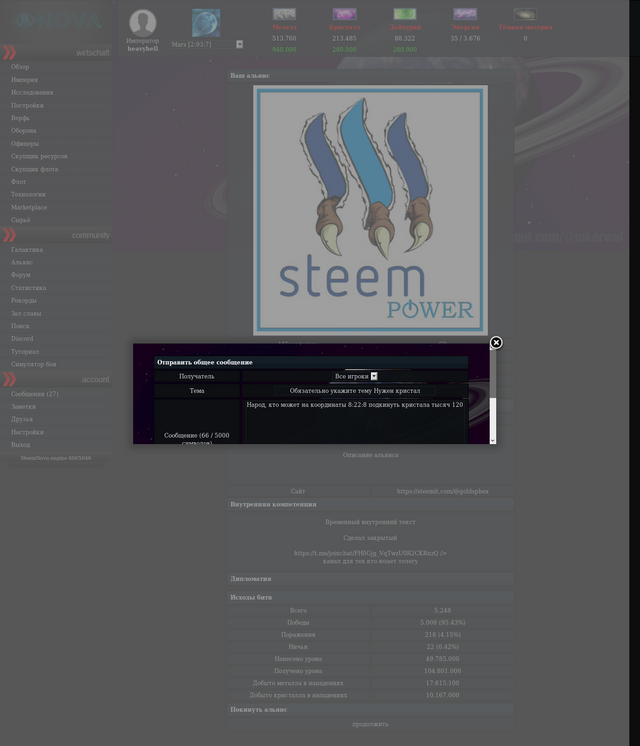Click the red arrows beside wirtschaft
The image size is (640, 746).
coord(10,52)
